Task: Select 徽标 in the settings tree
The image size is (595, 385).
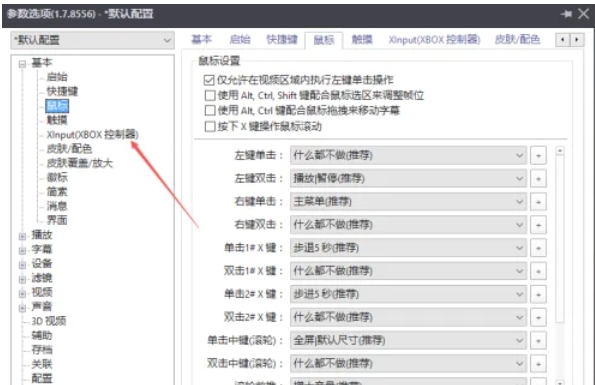Action: pos(57,177)
